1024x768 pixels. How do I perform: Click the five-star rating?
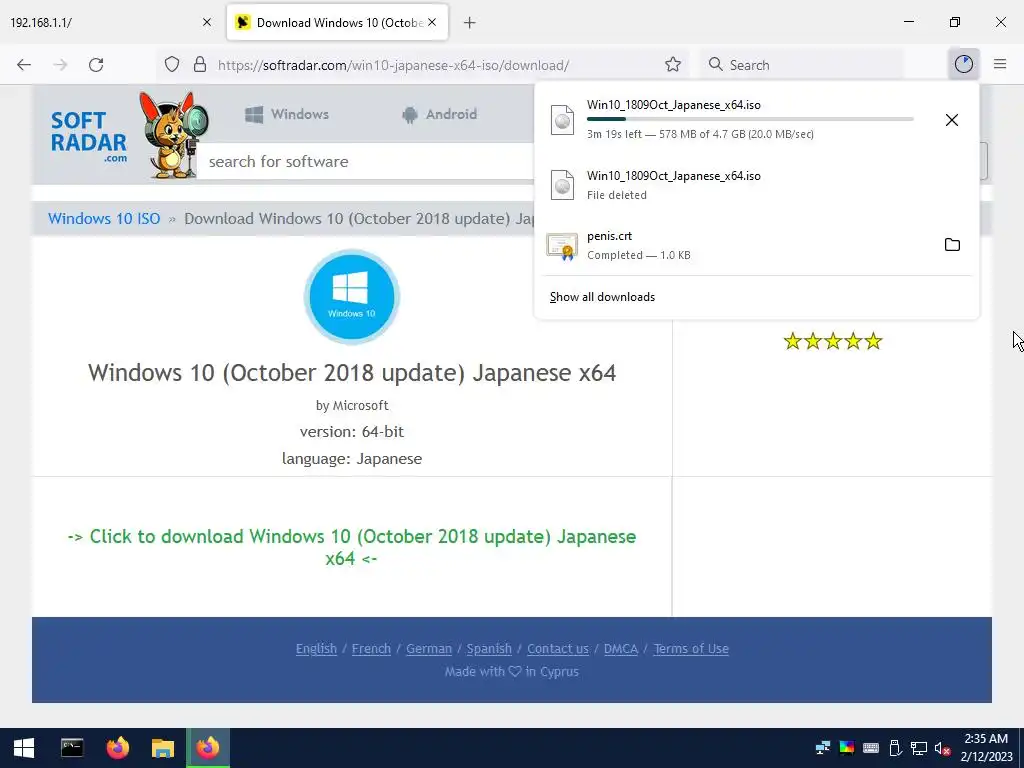pos(833,341)
